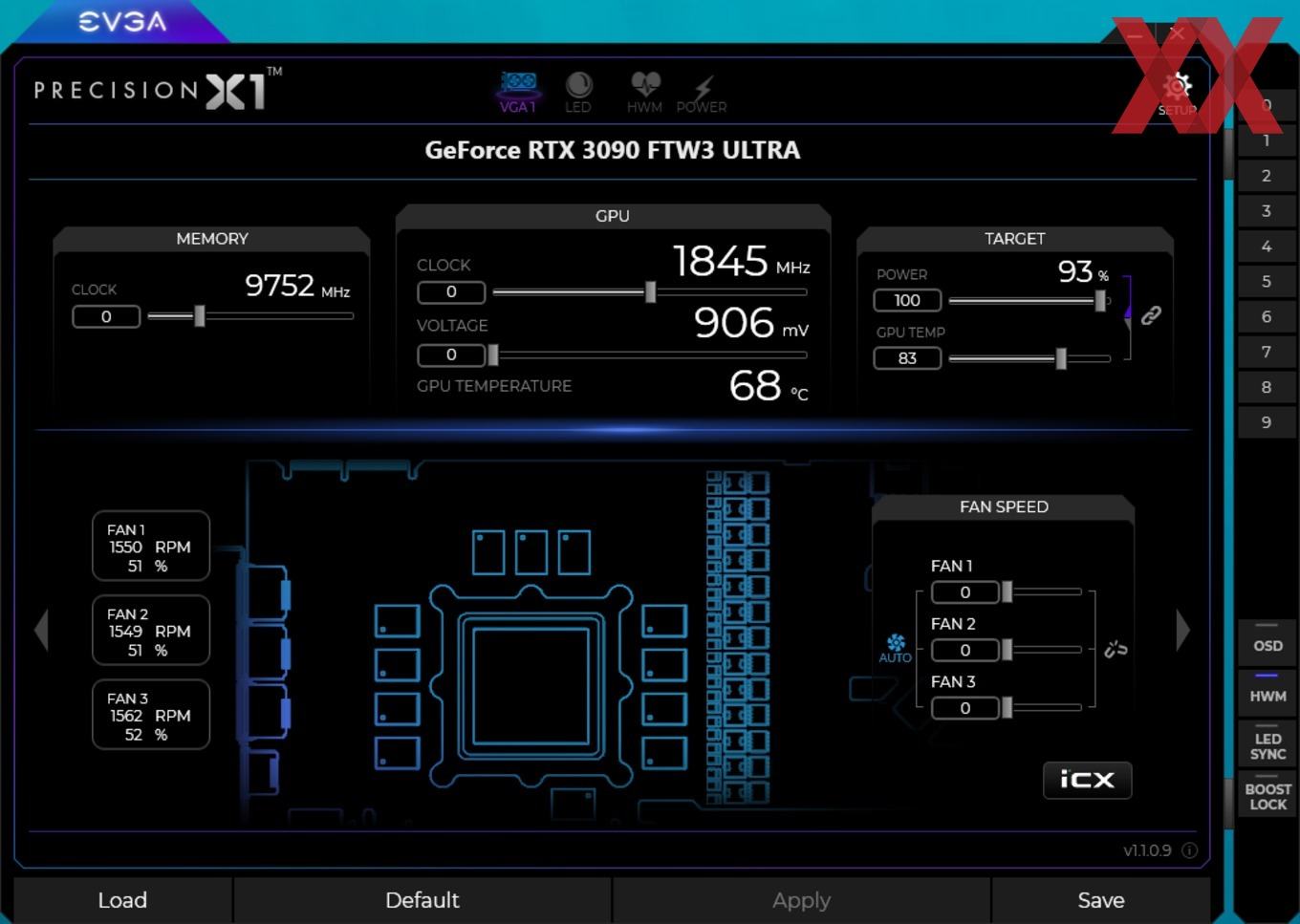This screenshot has width=1300, height=924.
Task: Click the memory clock slider
Action: (250, 316)
